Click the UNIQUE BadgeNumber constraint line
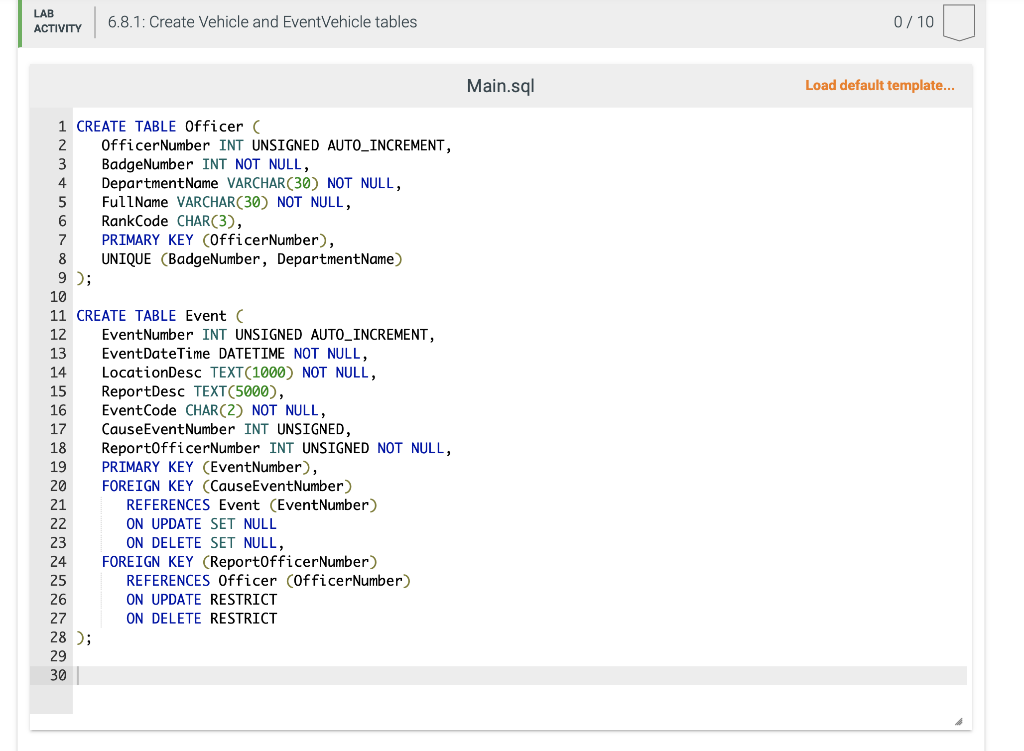This screenshot has height=751, width=1024. (251, 259)
